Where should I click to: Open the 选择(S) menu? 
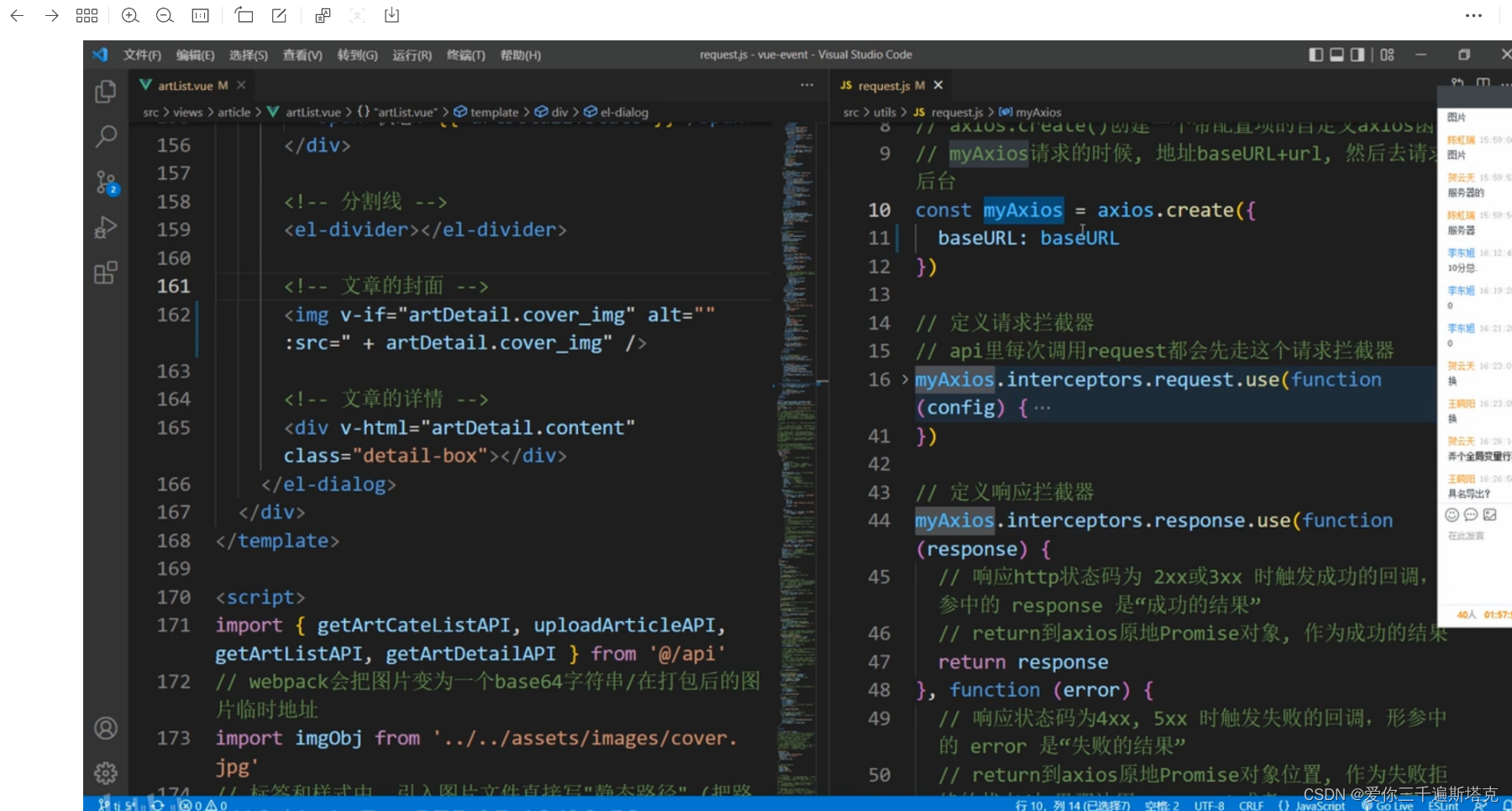click(x=248, y=55)
